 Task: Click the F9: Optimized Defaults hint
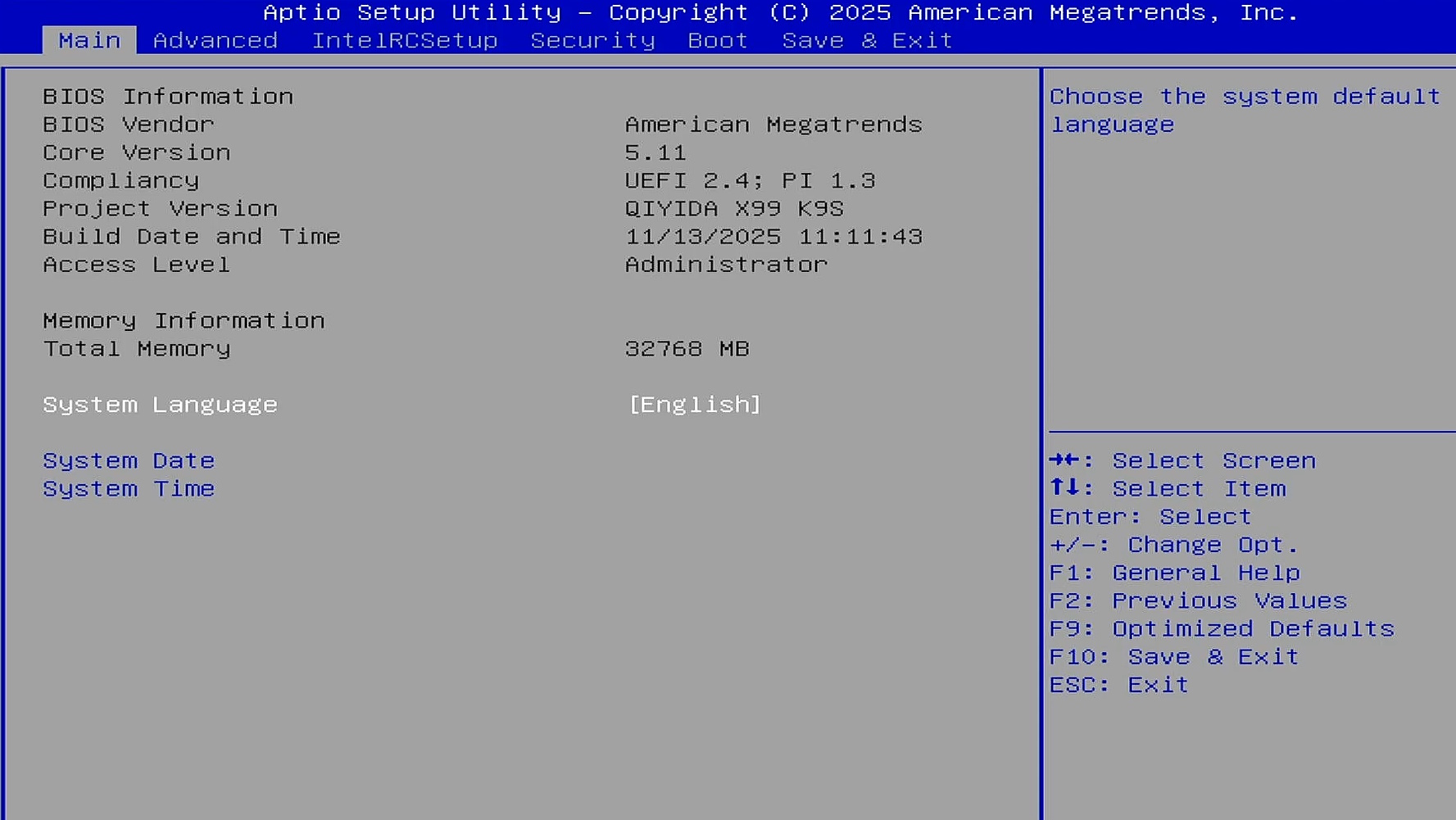(1221, 629)
